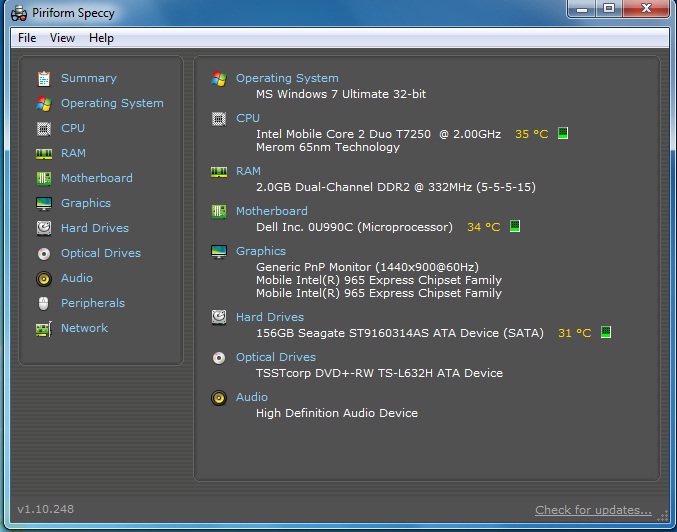Select the CPU chip icon in sidebar
677x532 pixels.
(43, 128)
